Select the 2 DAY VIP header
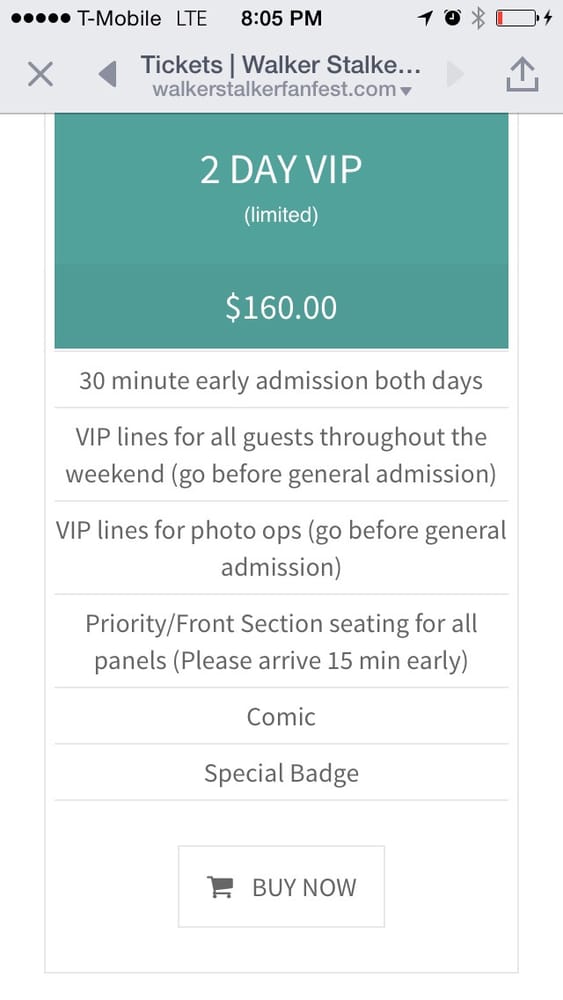 pyautogui.click(x=281, y=170)
